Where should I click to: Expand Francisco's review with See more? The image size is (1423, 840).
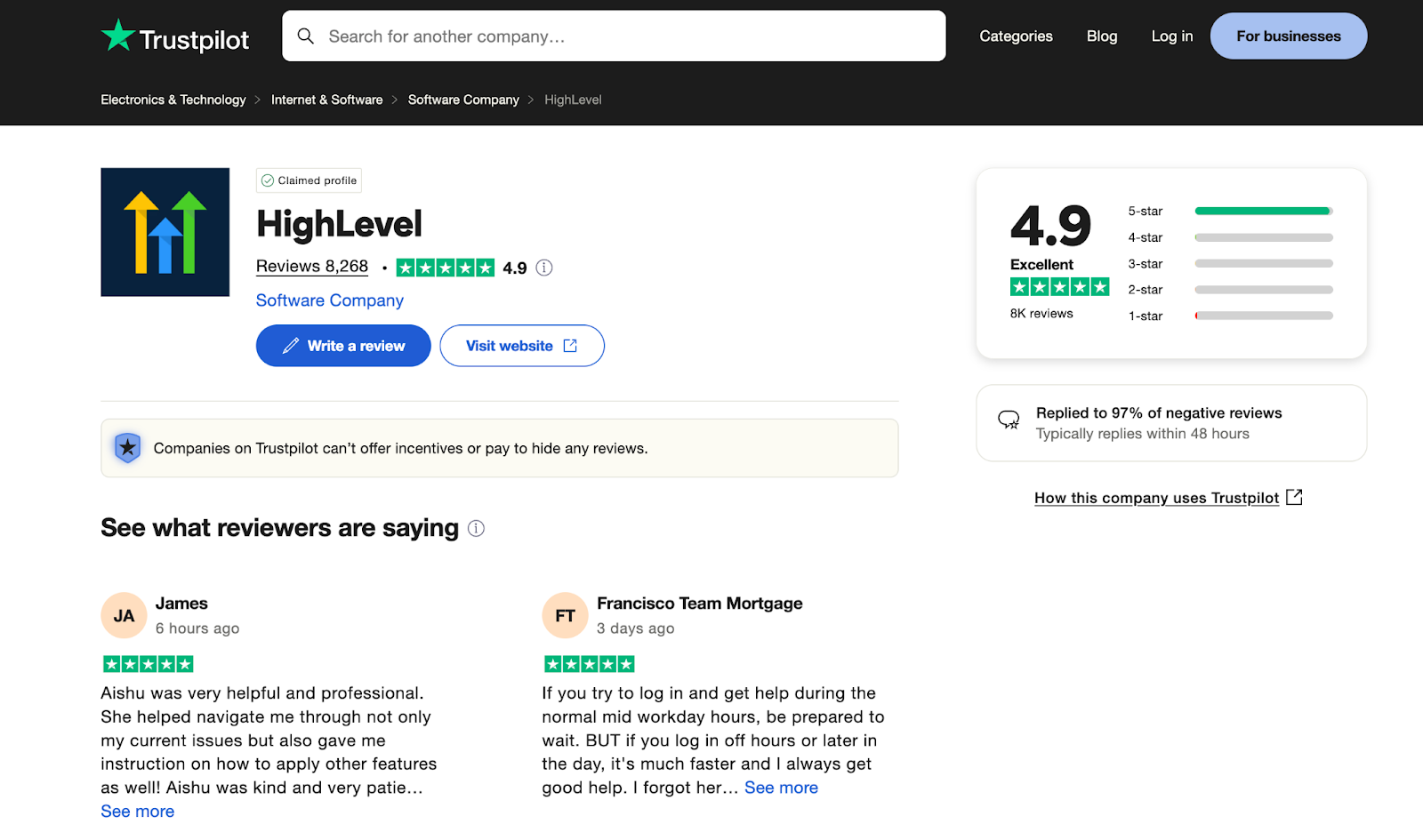pos(781,788)
